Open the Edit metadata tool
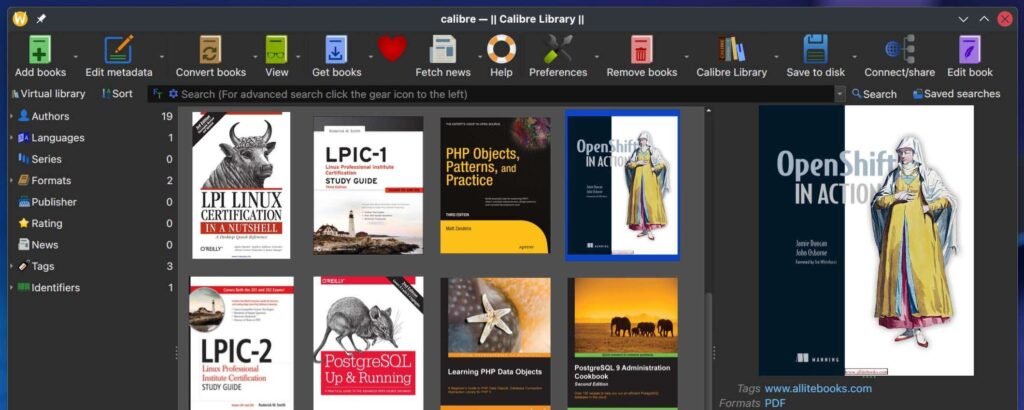The height and width of the screenshot is (410, 1024). pyautogui.click(x=119, y=50)
